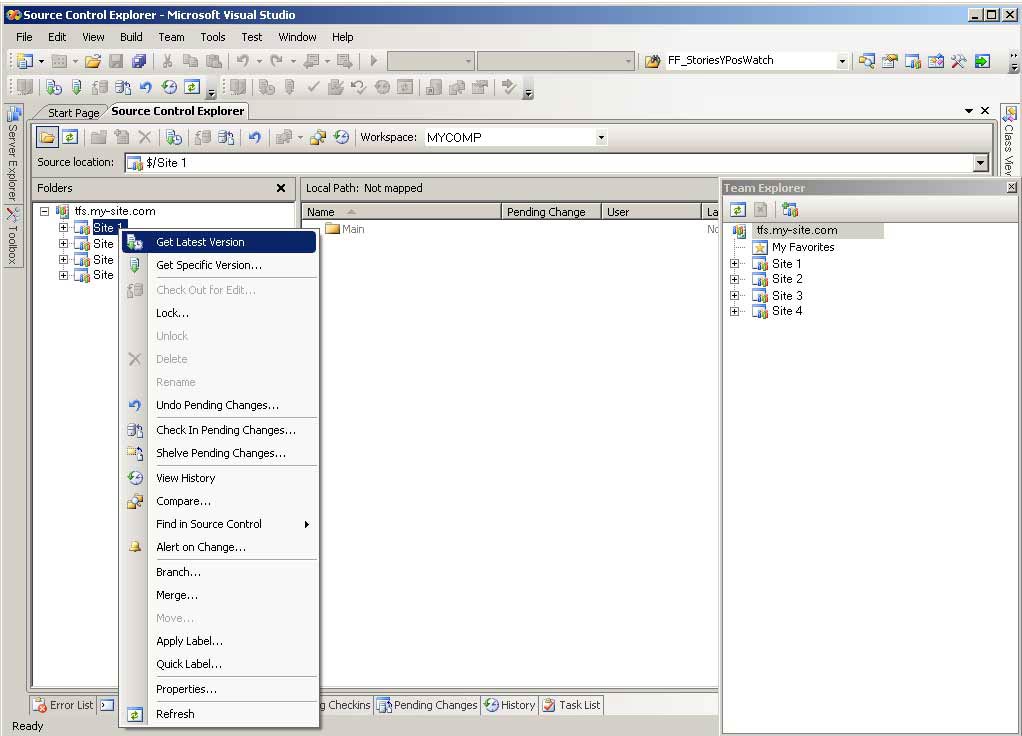Click Get Latest icon left of Check Out in the Explorer toolbar
Screen dimensions: 1022x736
pos(173,137)
